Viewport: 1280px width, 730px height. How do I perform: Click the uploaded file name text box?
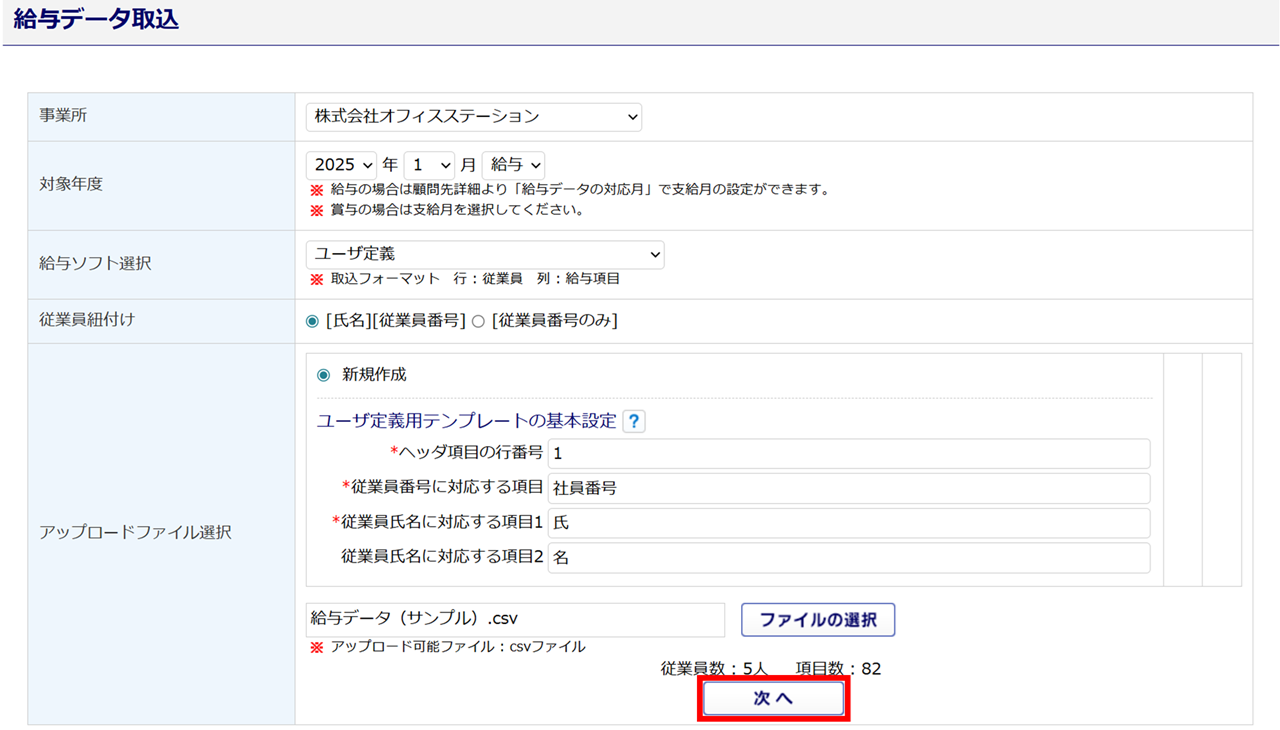click(x=515, y=620)
